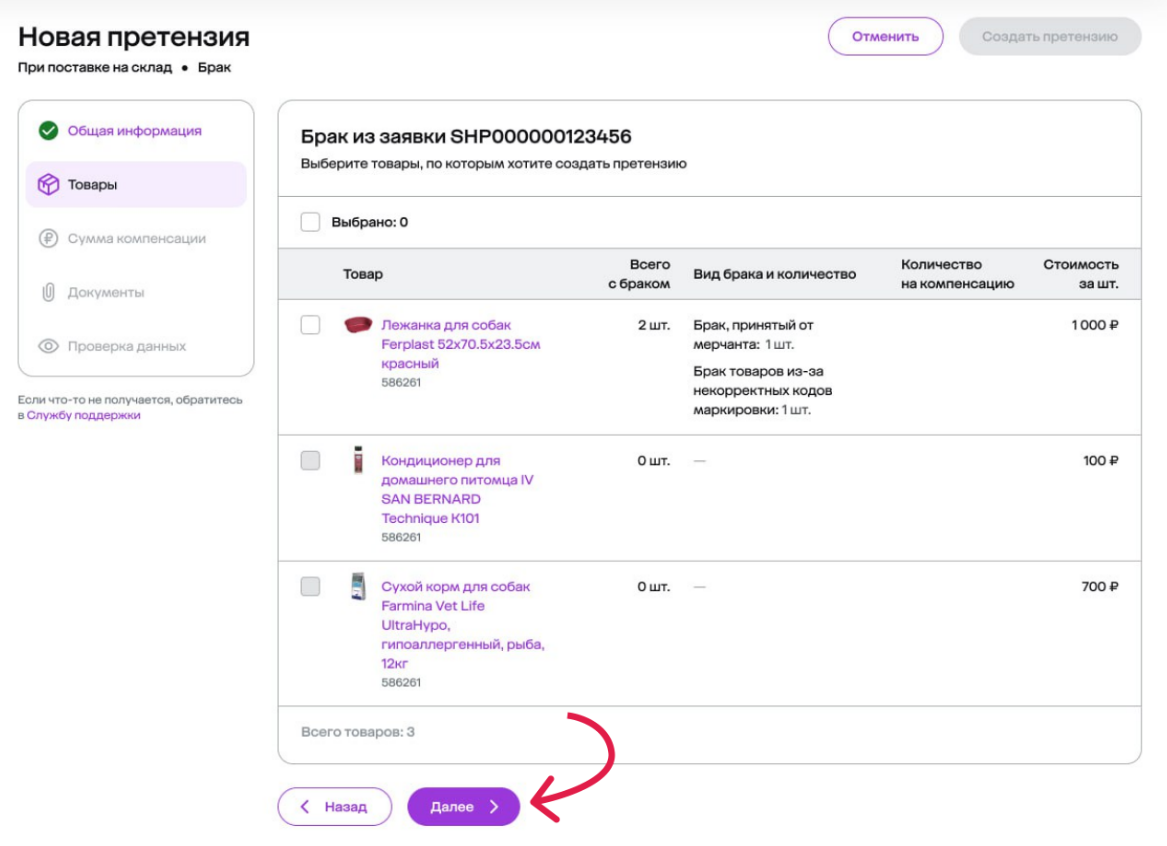Click the 1 000 ₽ price value
The image size is (1167, 846).
point(1095,325)
